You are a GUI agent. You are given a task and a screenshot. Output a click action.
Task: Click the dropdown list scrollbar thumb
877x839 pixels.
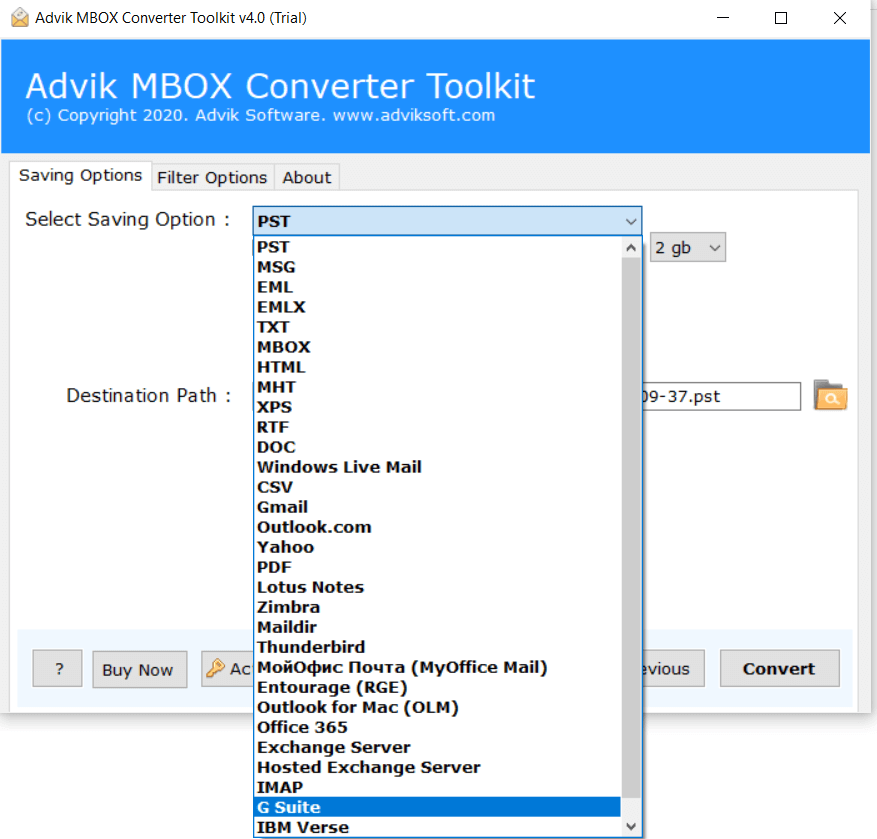click(631, 527)
